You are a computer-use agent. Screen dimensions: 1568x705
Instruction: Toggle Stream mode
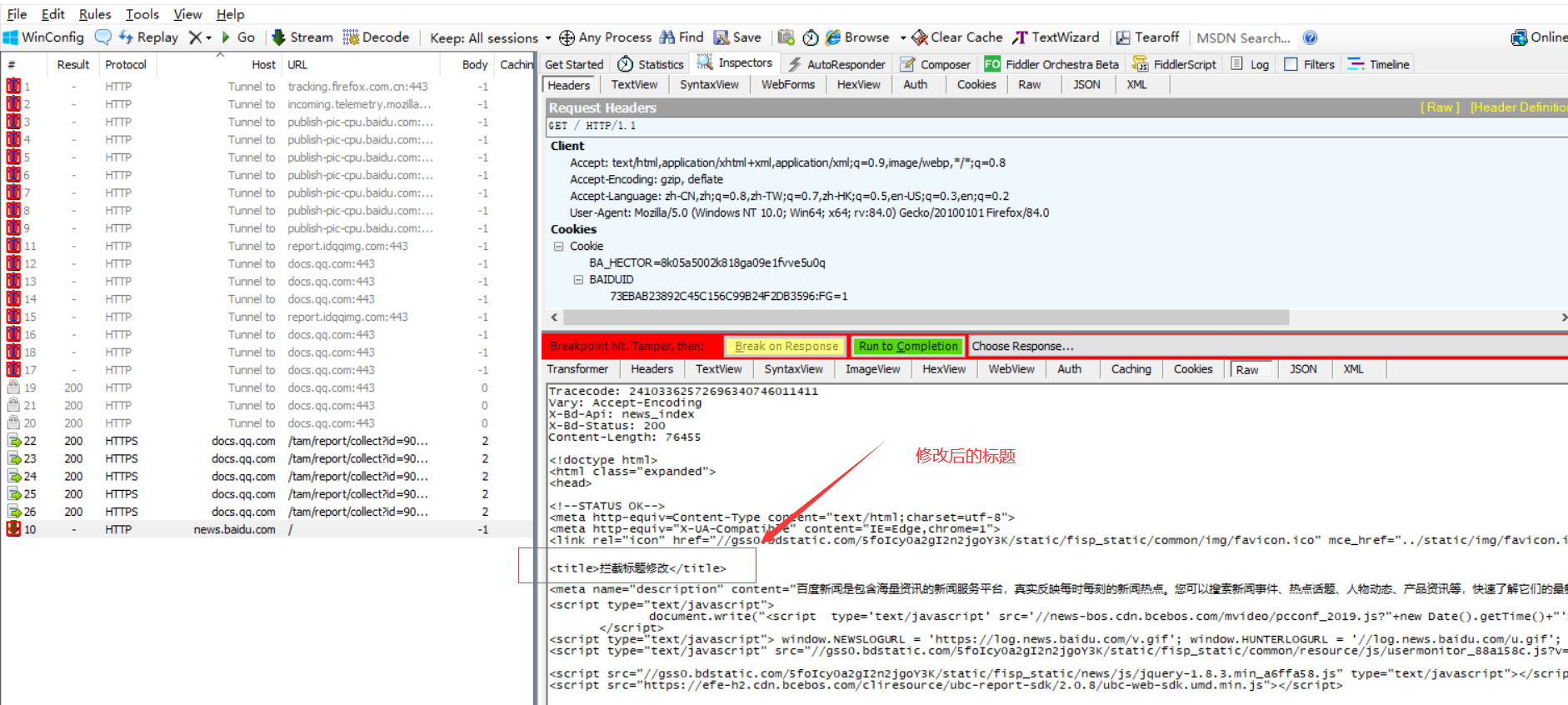[x=302, y=37]
